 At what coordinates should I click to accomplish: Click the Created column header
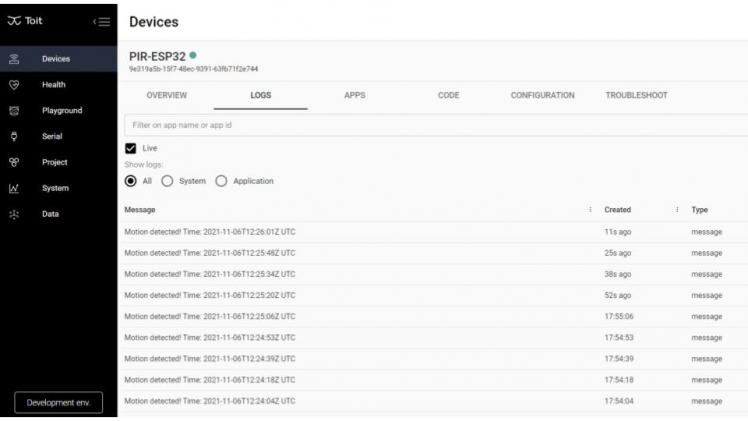(x=617, y=210)
